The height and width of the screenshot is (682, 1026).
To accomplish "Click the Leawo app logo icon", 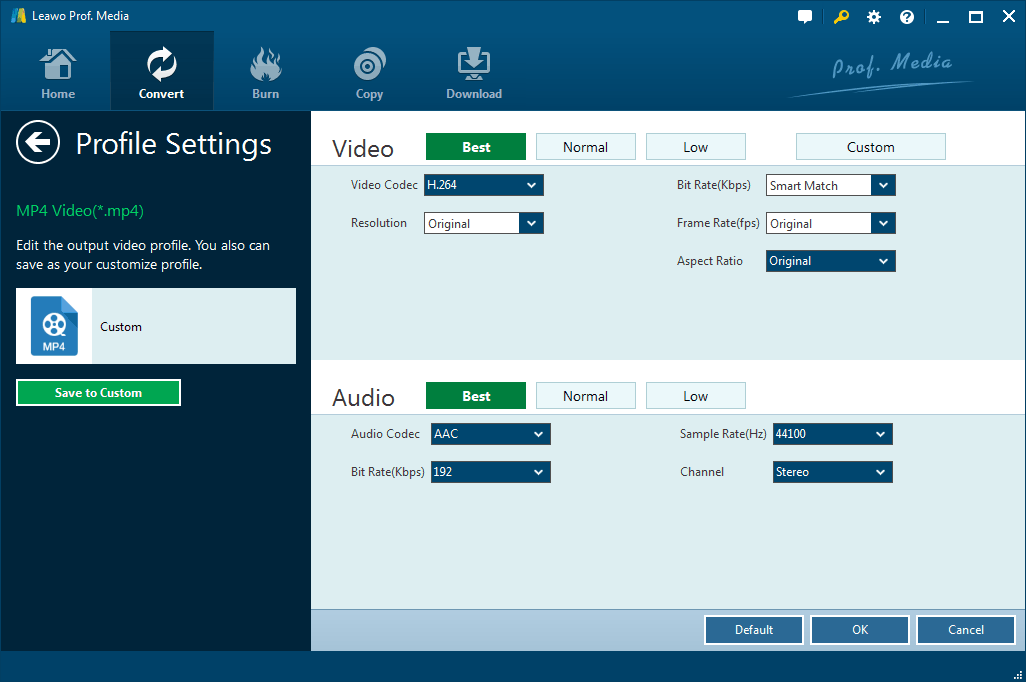I will [x=18, y=16].
